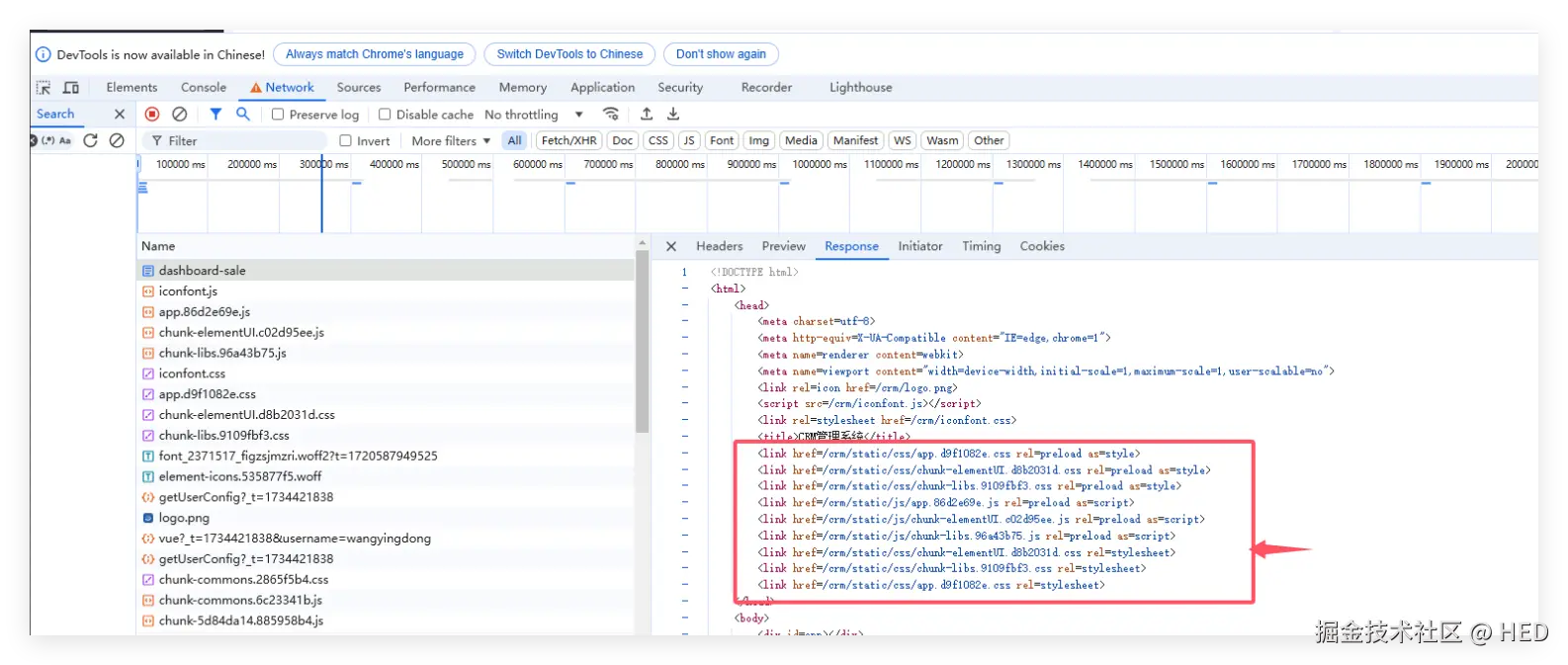1568x665 pixels.
Task: Tick the Invert filter checkbox
Action: pyautogui.click(x=345, y=141)
